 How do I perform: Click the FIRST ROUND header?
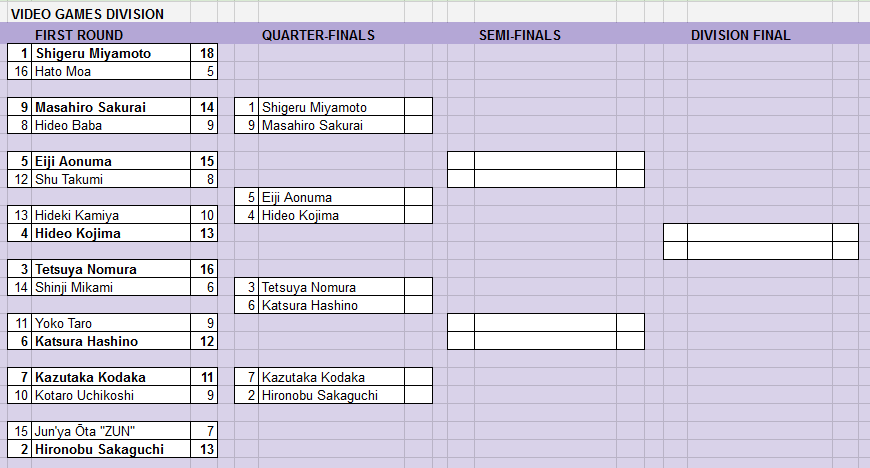79,35
